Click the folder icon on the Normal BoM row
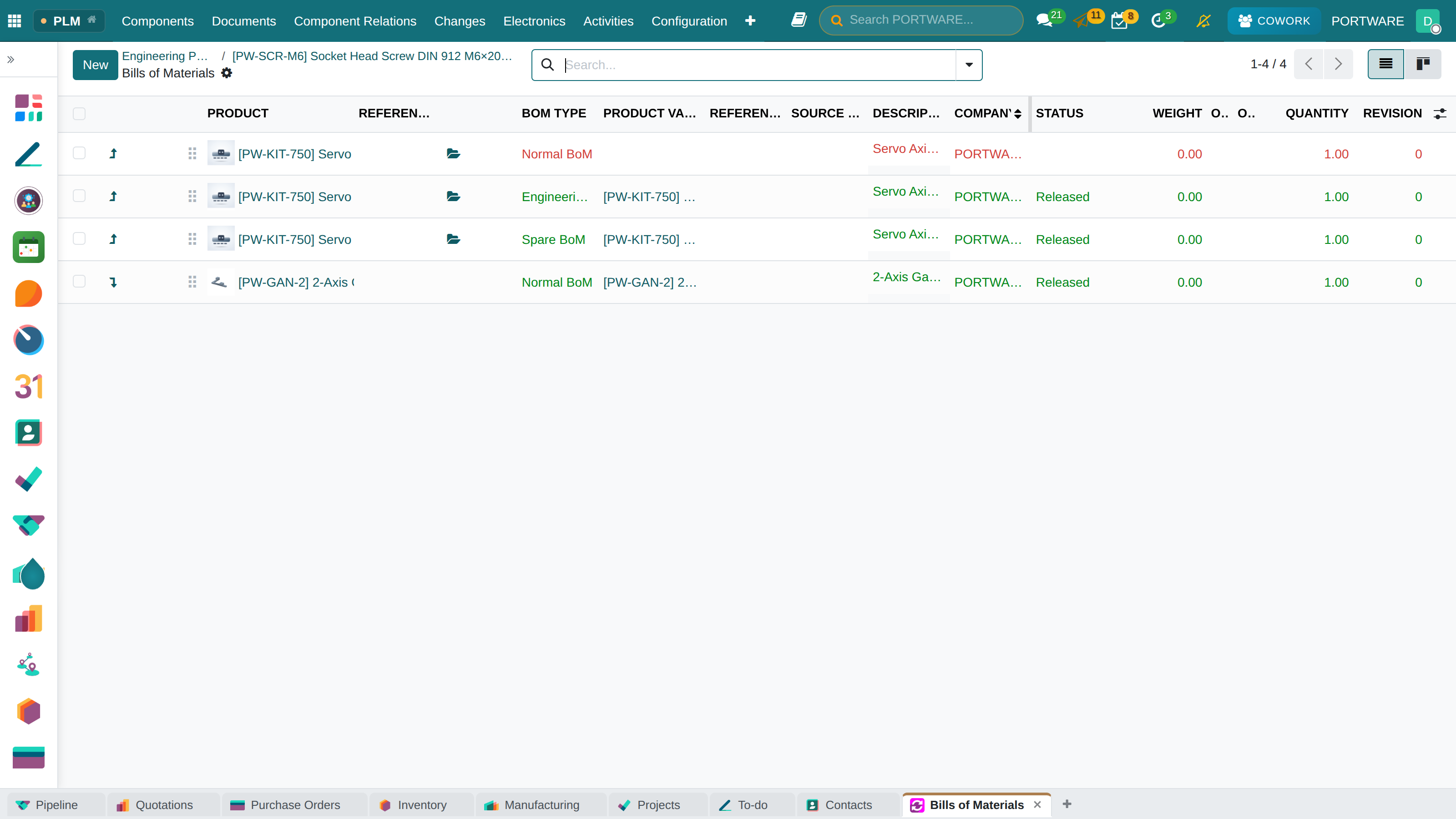Viewport: 1456px width, 819px height. point(453,154)
